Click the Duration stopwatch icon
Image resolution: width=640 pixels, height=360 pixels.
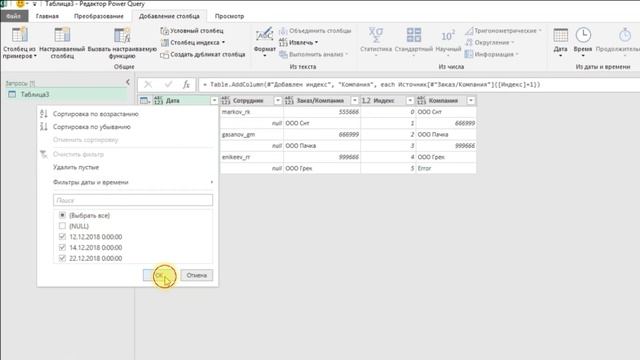click(624, 35)
